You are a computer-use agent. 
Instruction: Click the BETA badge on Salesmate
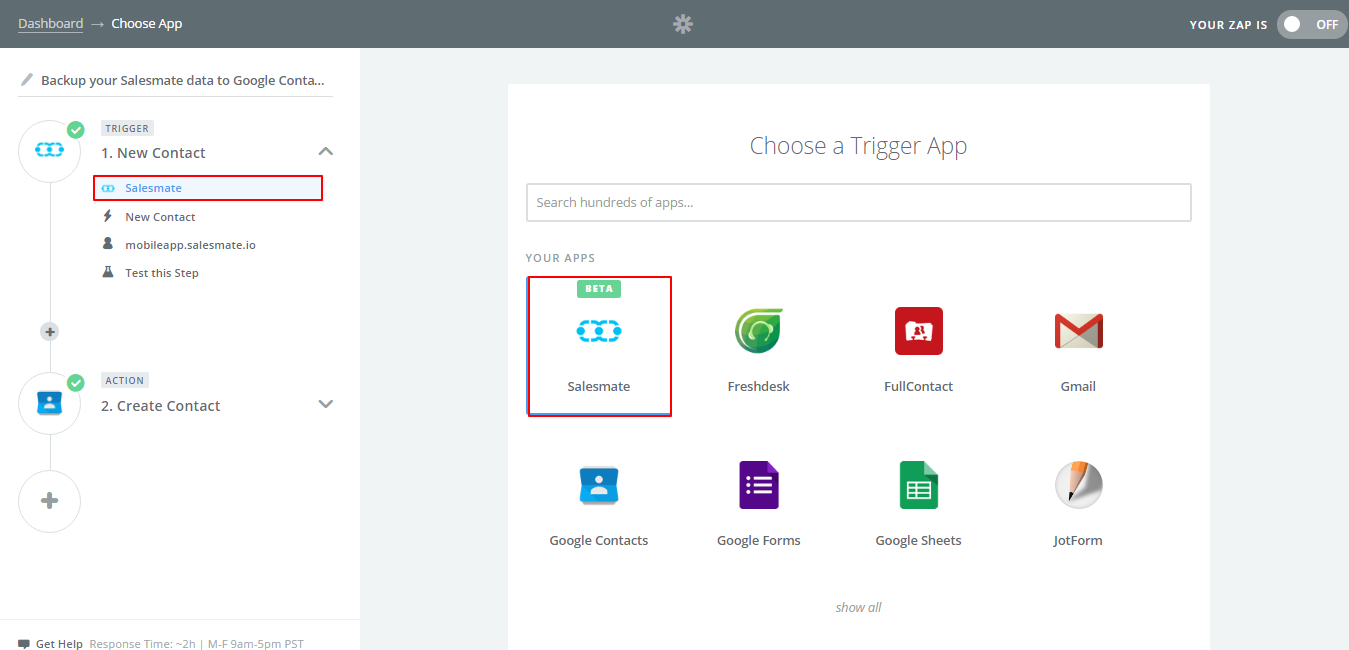coord(599,288)
